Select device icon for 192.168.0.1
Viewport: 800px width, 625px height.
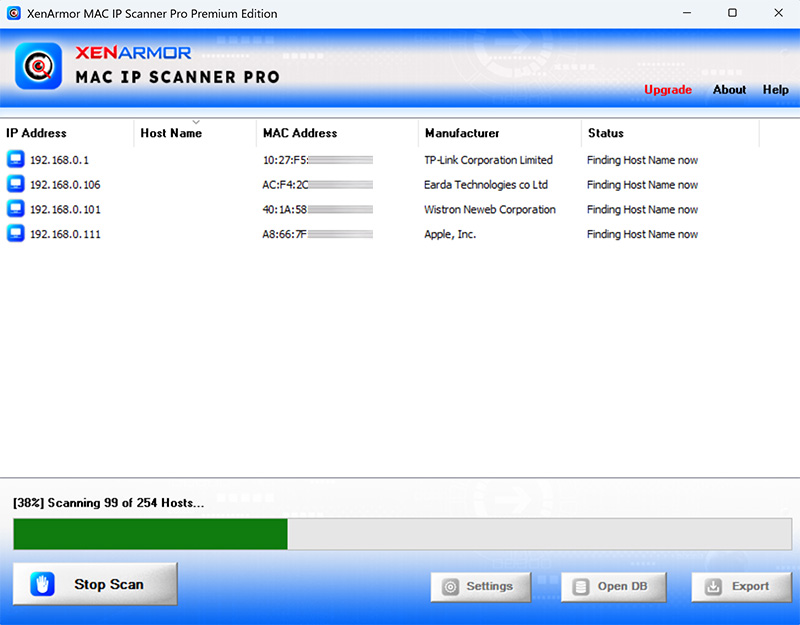[16, 159]
